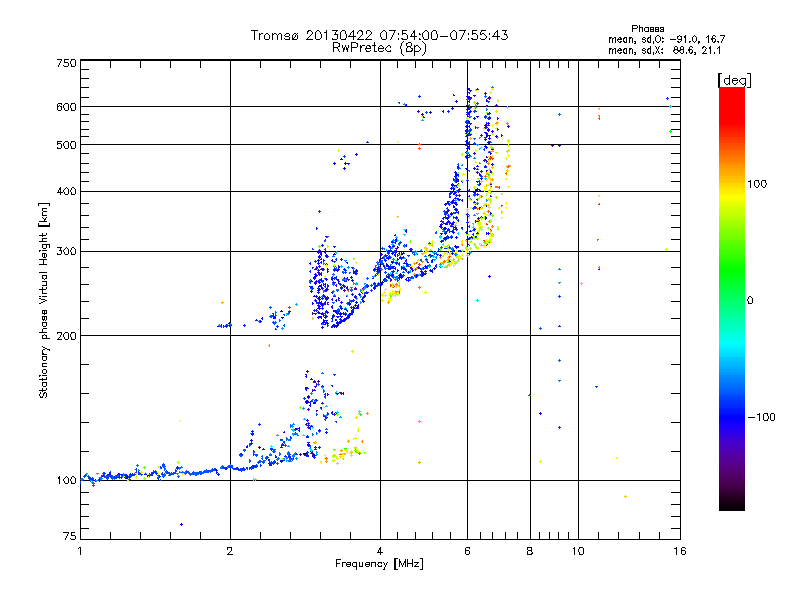This screenshot has width=800, height=600.
Task: Click the 100 km tick on the height axis
Action: (66, 481)
